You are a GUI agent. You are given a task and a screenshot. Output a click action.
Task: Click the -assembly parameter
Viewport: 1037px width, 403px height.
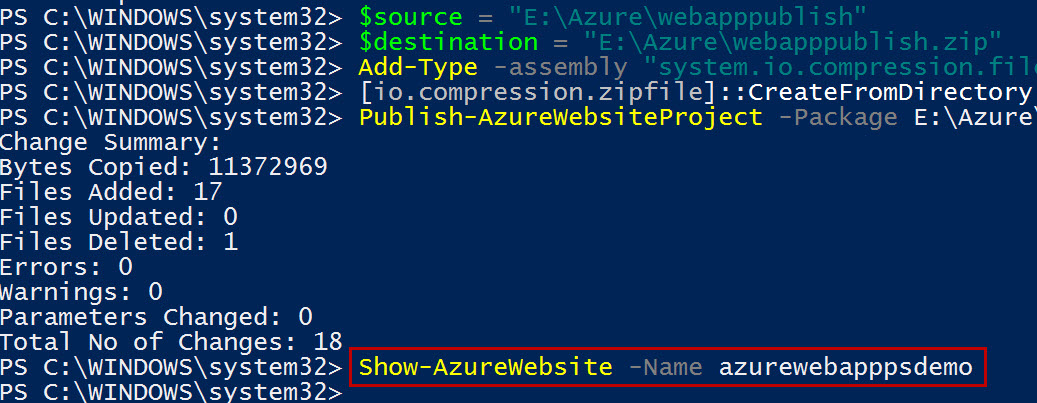pos(562,67)
